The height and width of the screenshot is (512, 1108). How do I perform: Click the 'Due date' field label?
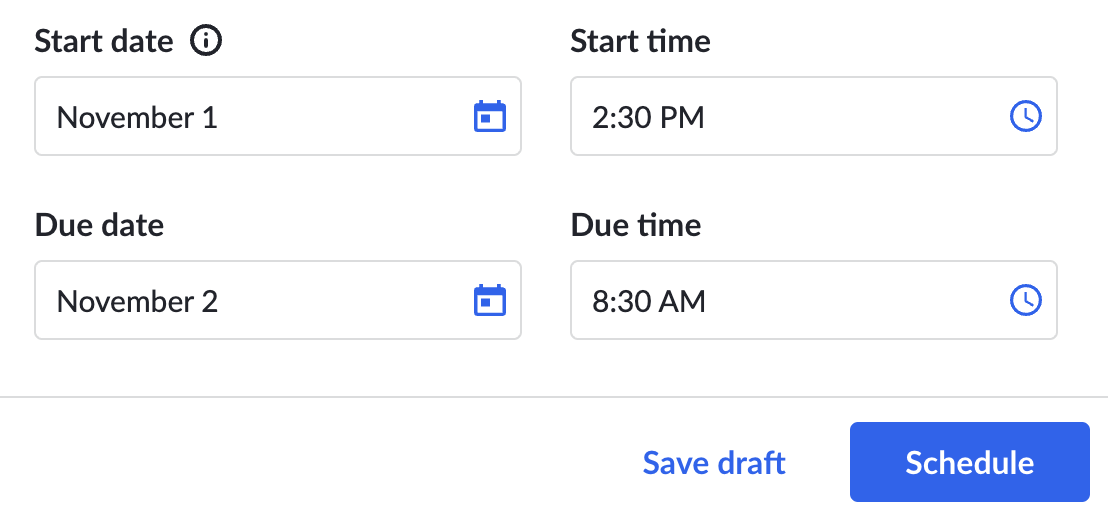pyautogui.click(x=99, y=225)
